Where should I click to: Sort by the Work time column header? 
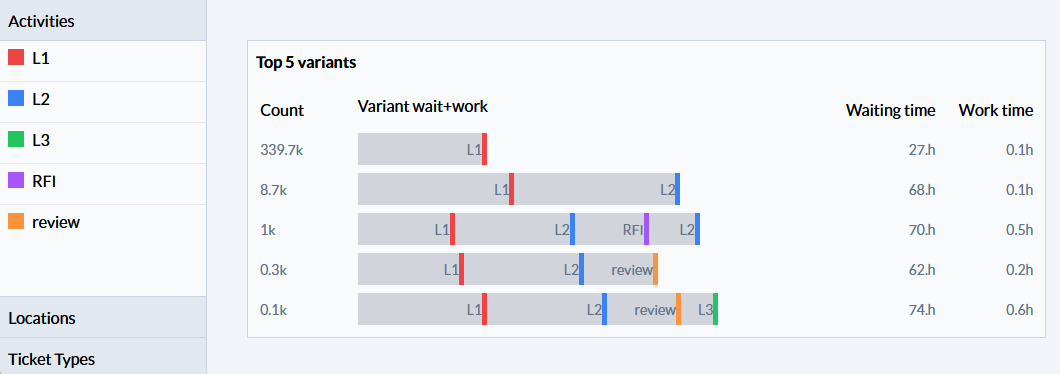point(996,110)
